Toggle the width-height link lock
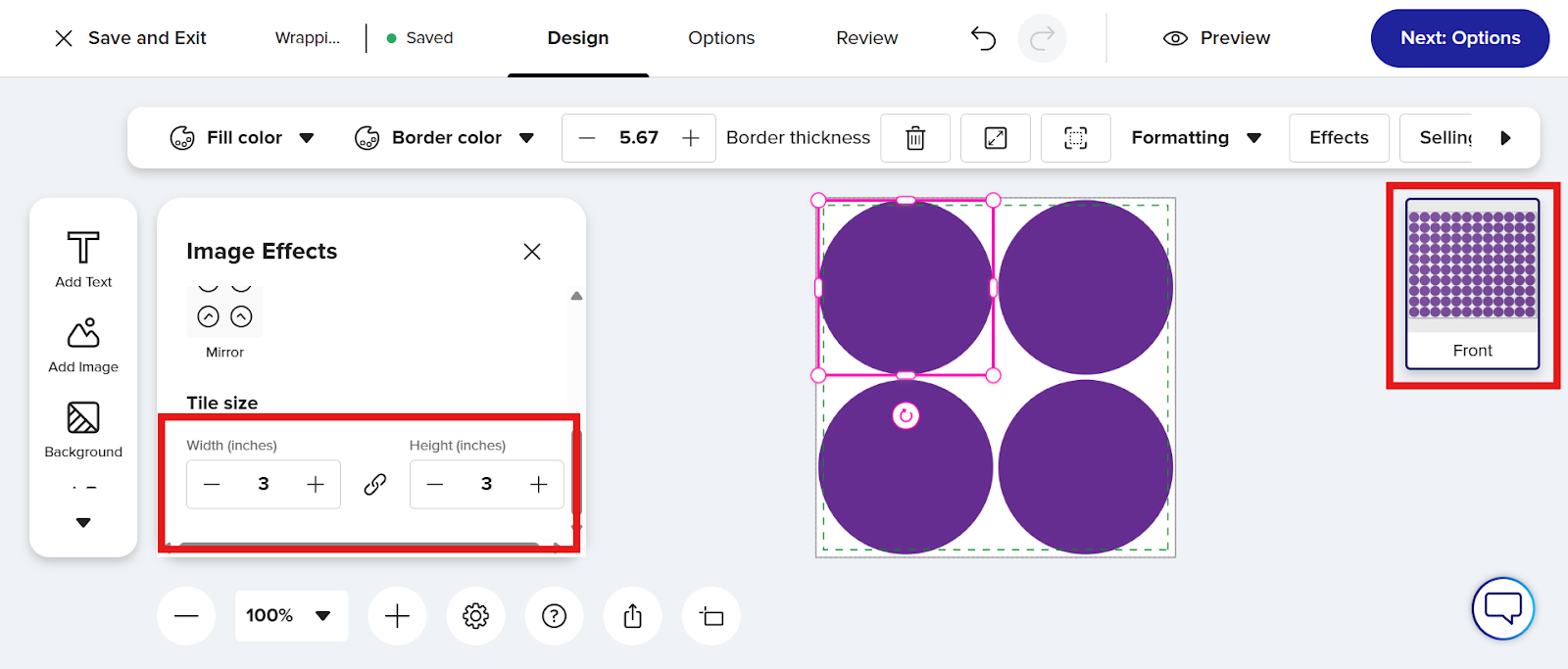 point(375,485)
